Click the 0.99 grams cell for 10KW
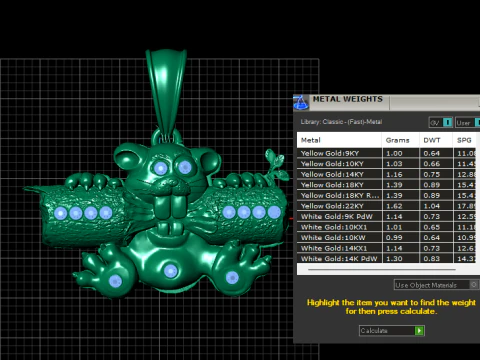480x360 pixels. pyautogui.click(x=400, y=238)
